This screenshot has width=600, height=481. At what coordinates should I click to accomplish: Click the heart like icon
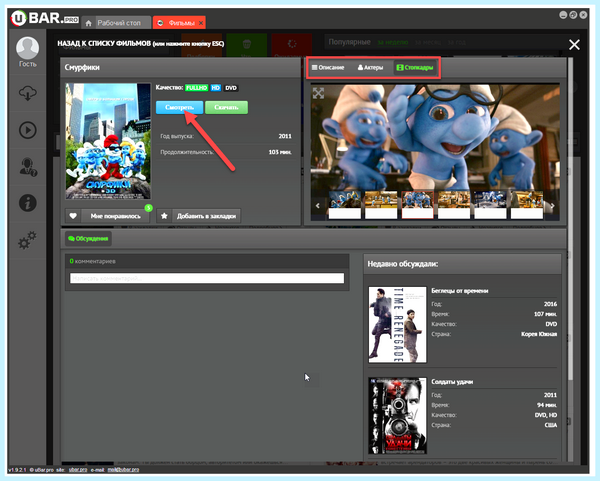point(73,216)
